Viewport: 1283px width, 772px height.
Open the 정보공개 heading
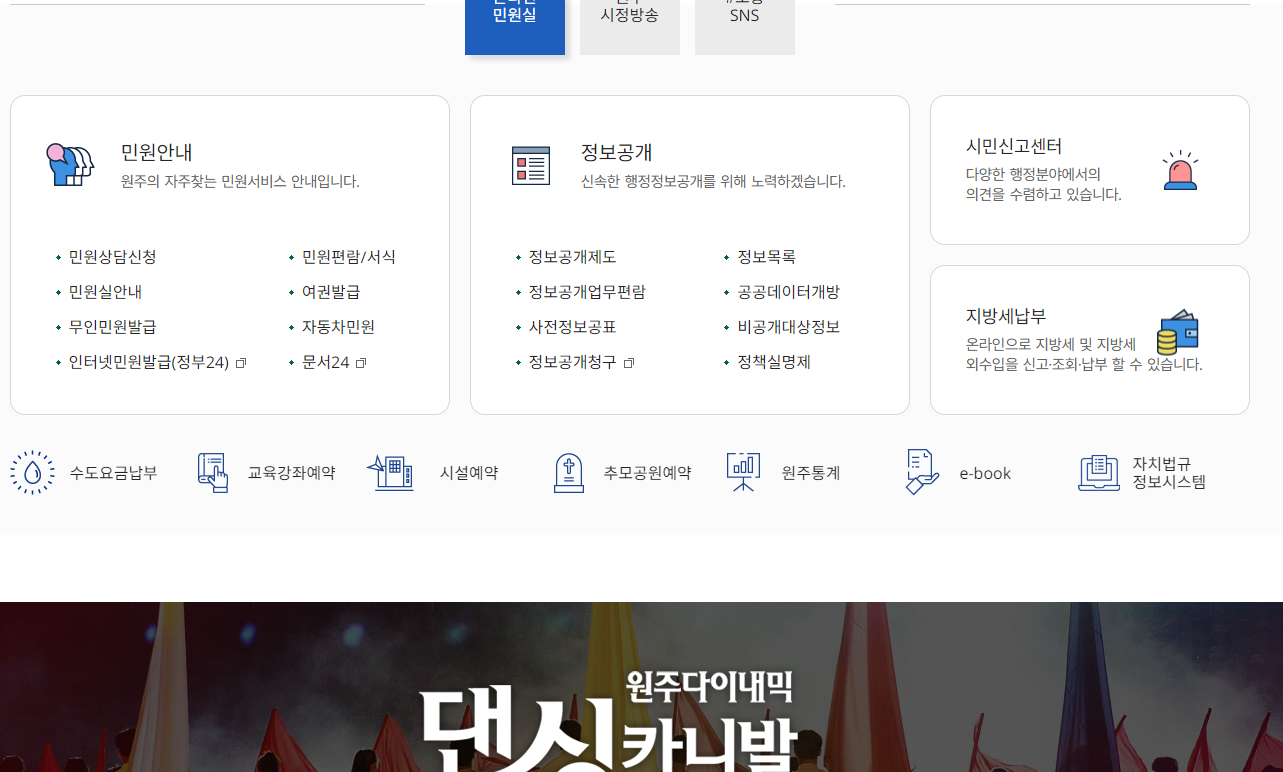pyautogui.click(x=617, y=152)
